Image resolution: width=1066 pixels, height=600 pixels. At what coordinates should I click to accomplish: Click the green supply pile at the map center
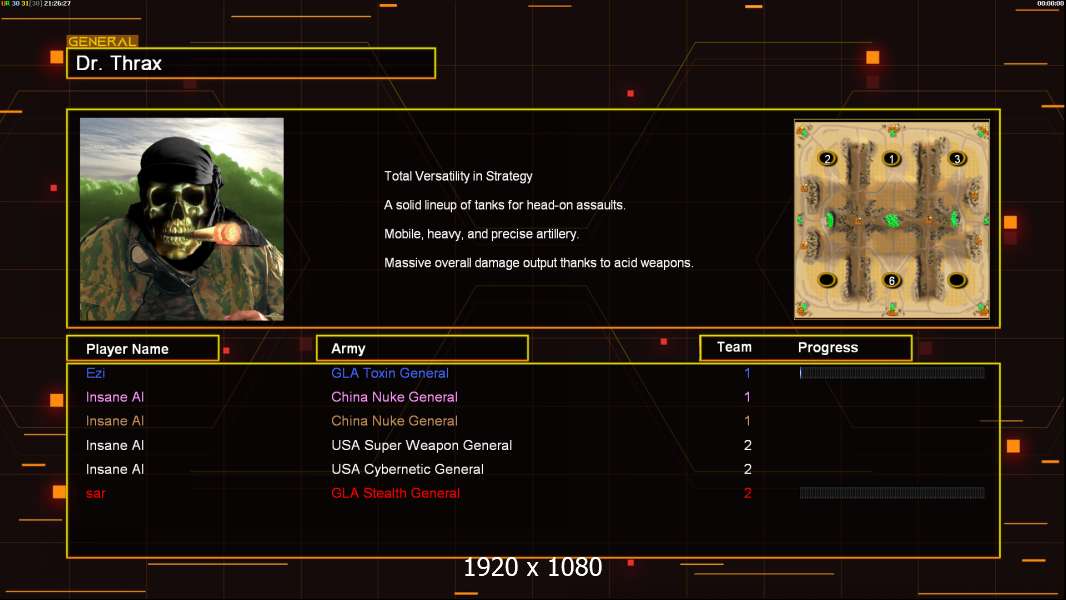point(891,220)
